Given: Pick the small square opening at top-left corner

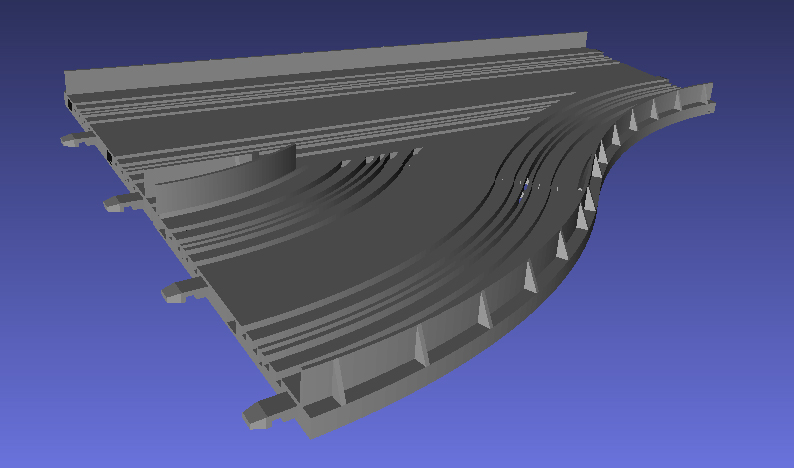Looking at the screenshot, I should (68, 102).
